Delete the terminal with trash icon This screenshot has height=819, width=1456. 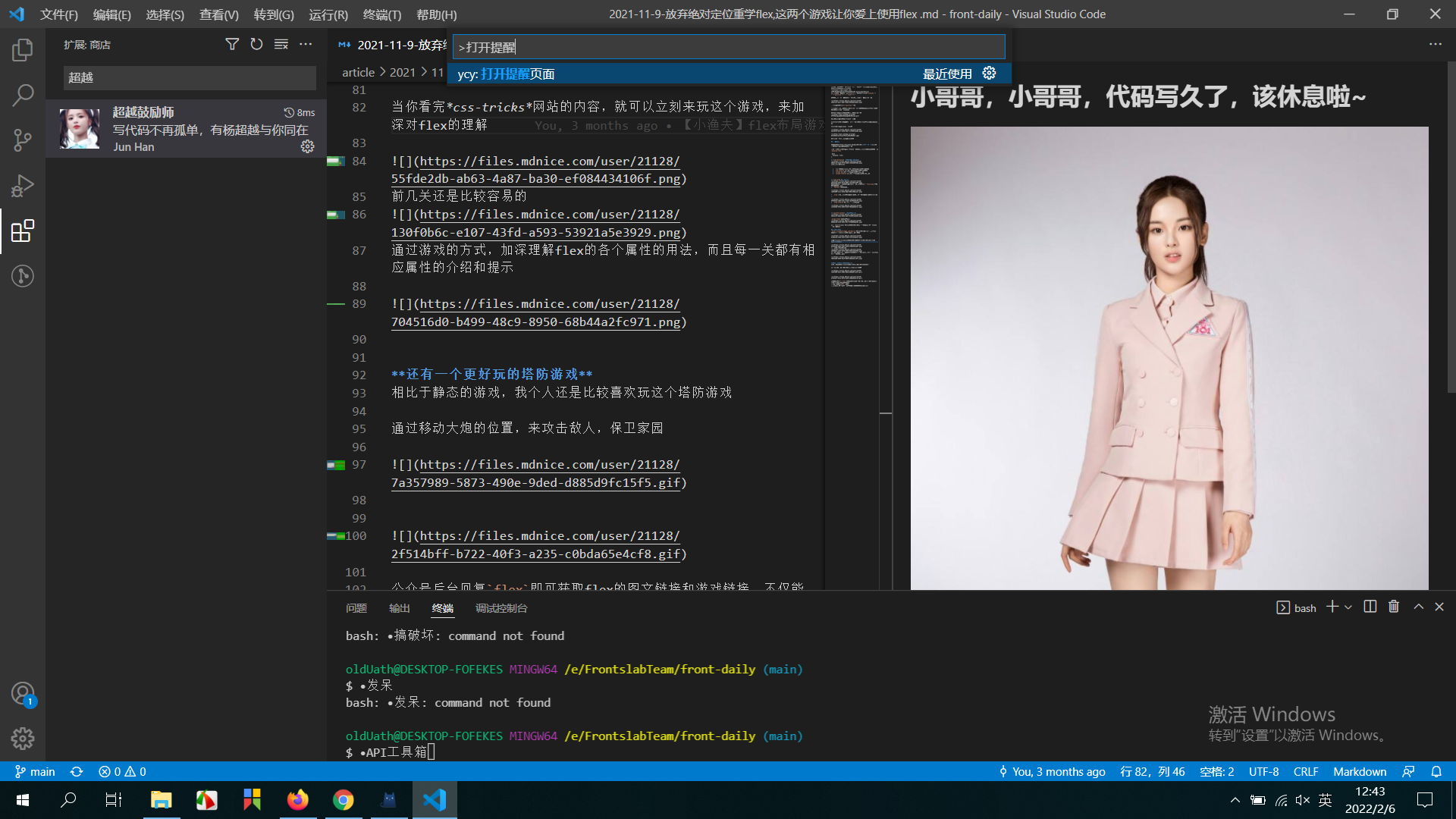click(x=1394, y=607)
